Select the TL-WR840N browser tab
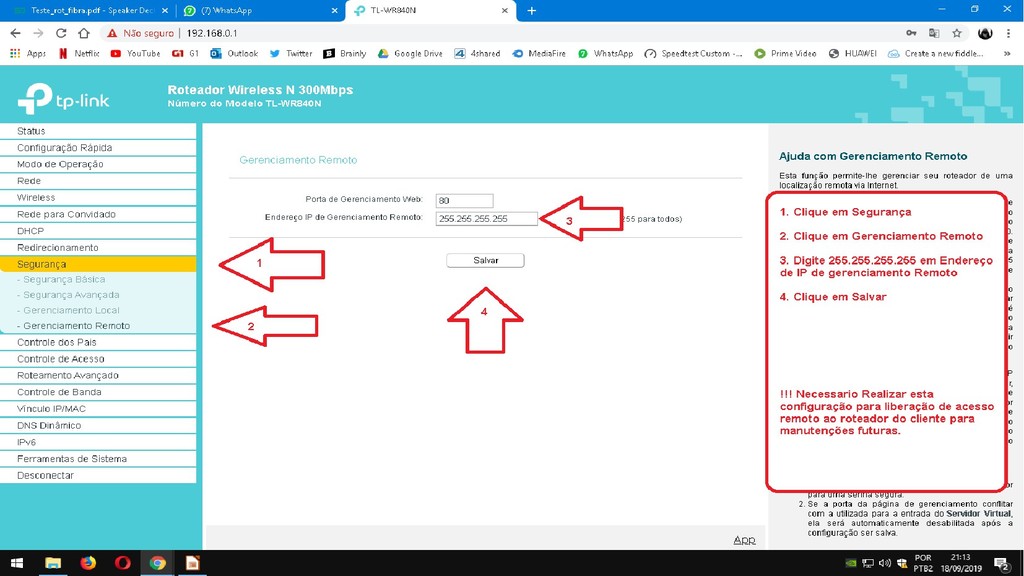This screenshot has width=1024, height=576. coord(430,10)
